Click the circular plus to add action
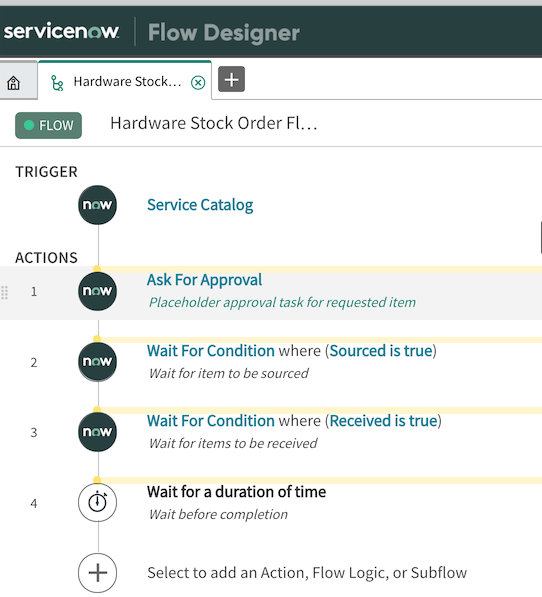This screenshot has height=597, width=542. (x=97, y=573)
